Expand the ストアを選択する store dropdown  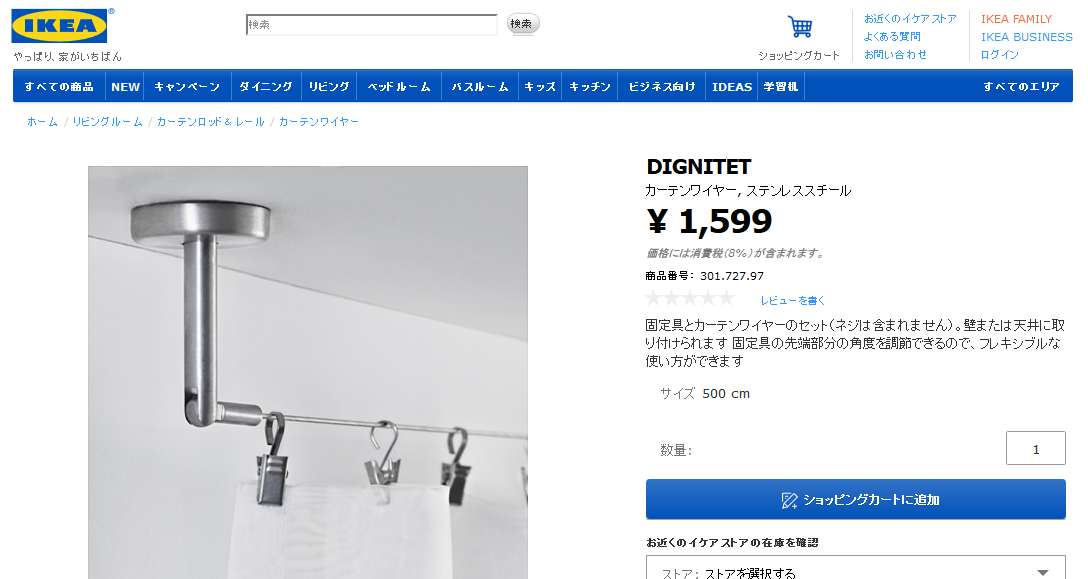click(856, 569)
